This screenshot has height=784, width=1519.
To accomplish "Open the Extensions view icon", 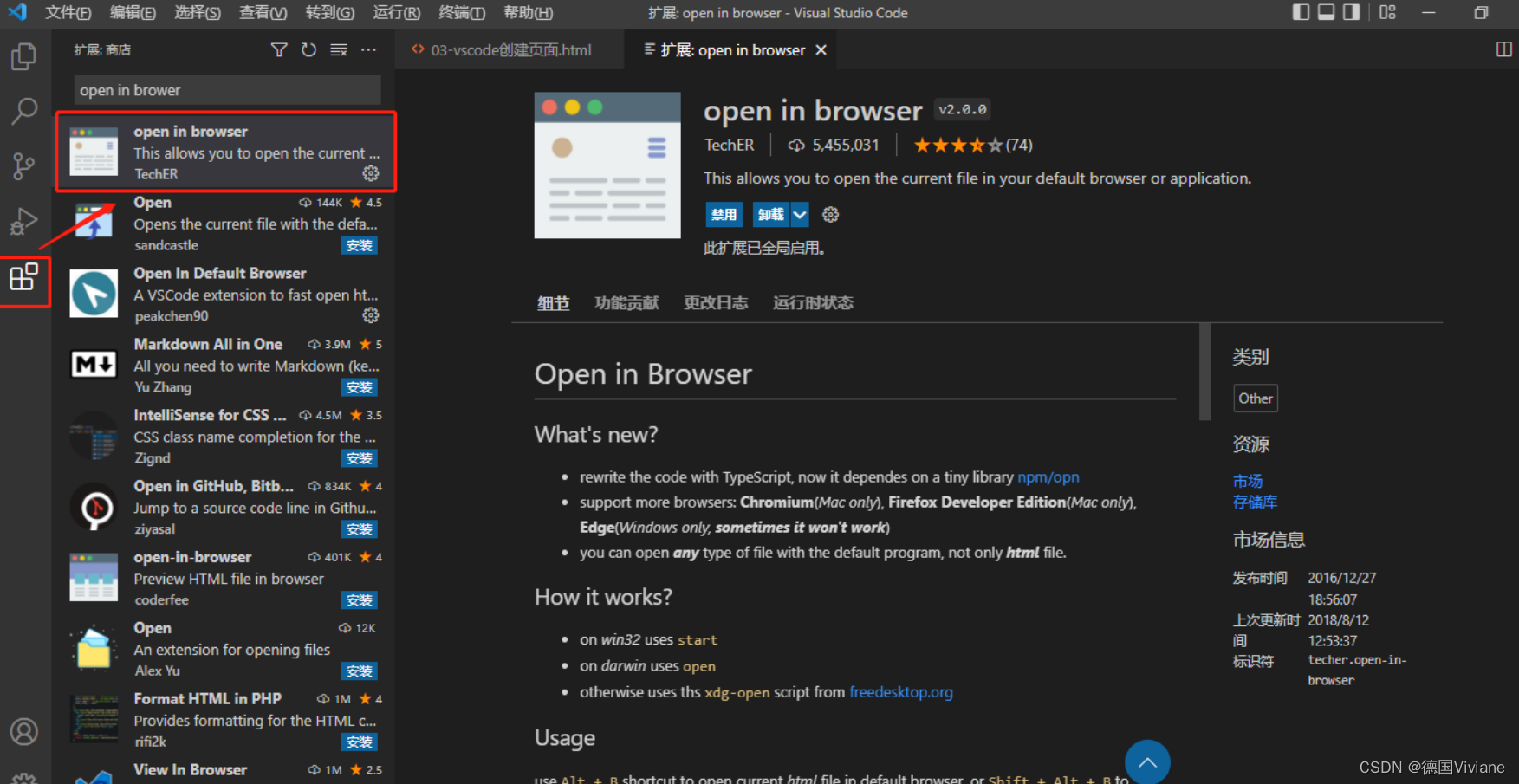I will click(x=23, y=277).
